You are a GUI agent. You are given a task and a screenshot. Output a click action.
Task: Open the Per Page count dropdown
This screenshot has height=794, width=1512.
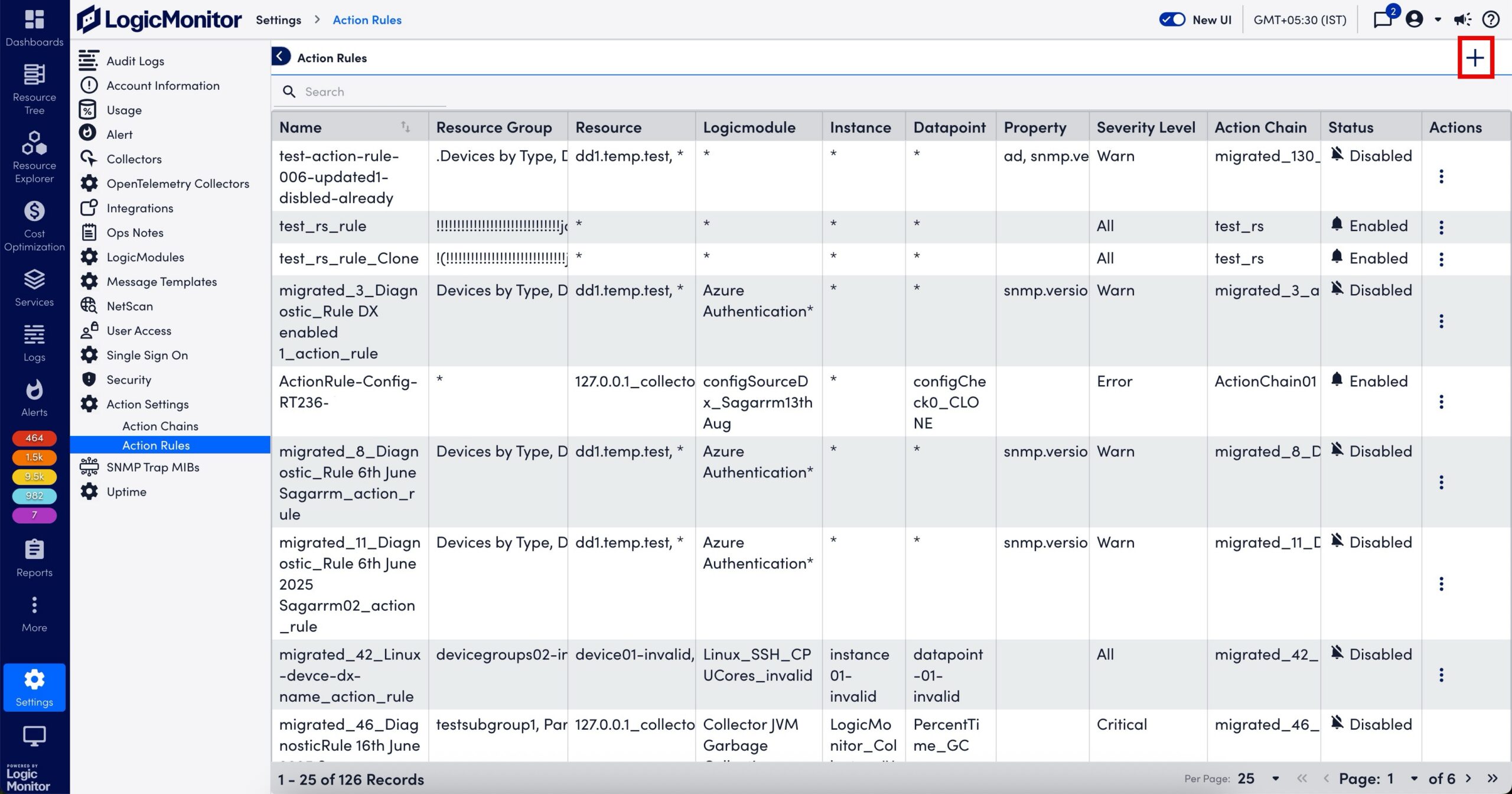click(1275, 779)
